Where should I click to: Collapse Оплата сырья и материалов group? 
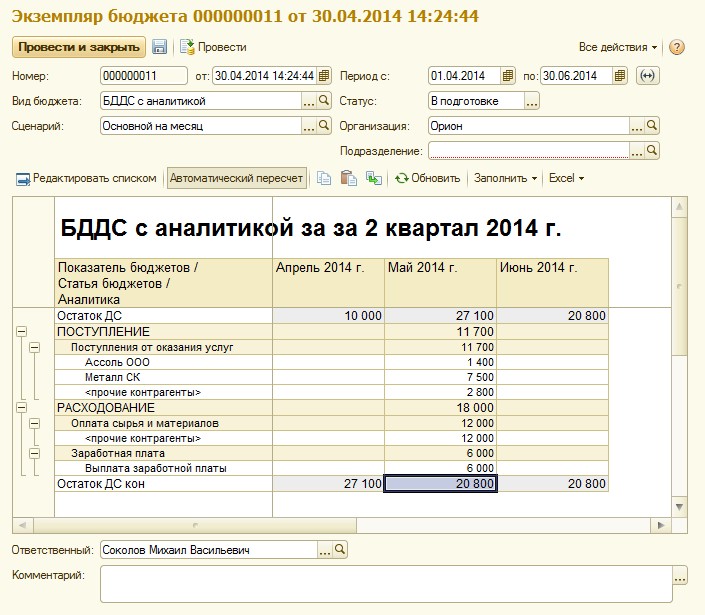(x=35, y=423)
